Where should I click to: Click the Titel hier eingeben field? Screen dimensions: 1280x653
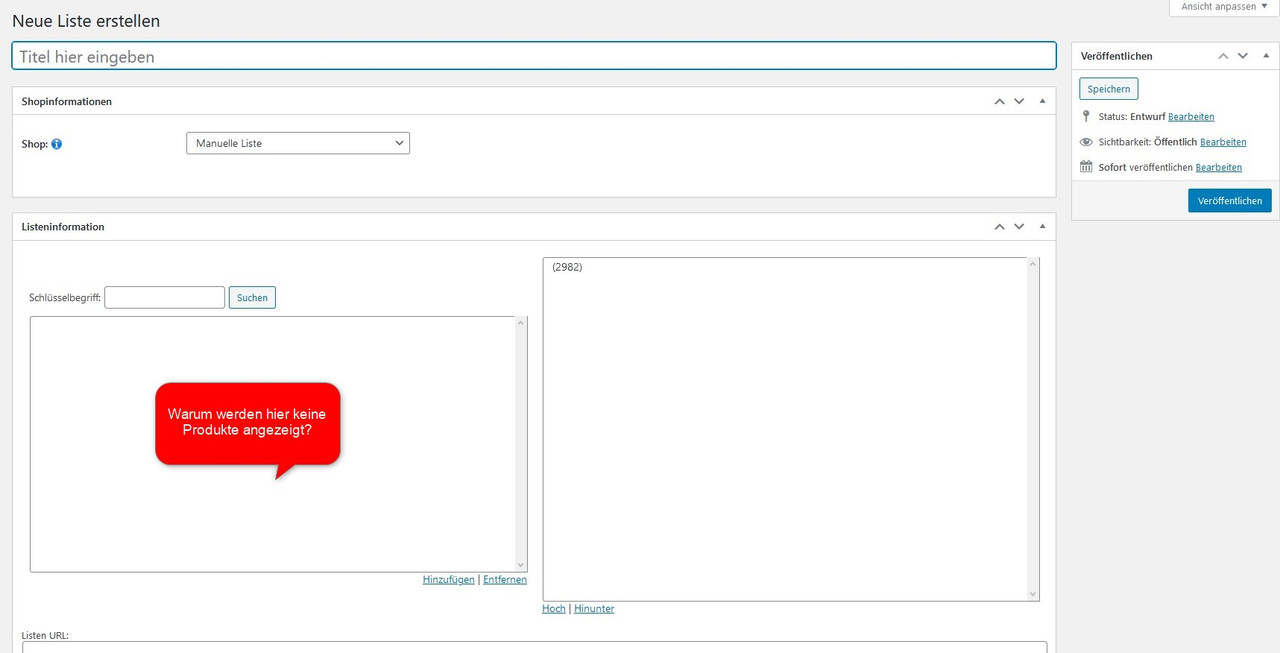[534, 56]
